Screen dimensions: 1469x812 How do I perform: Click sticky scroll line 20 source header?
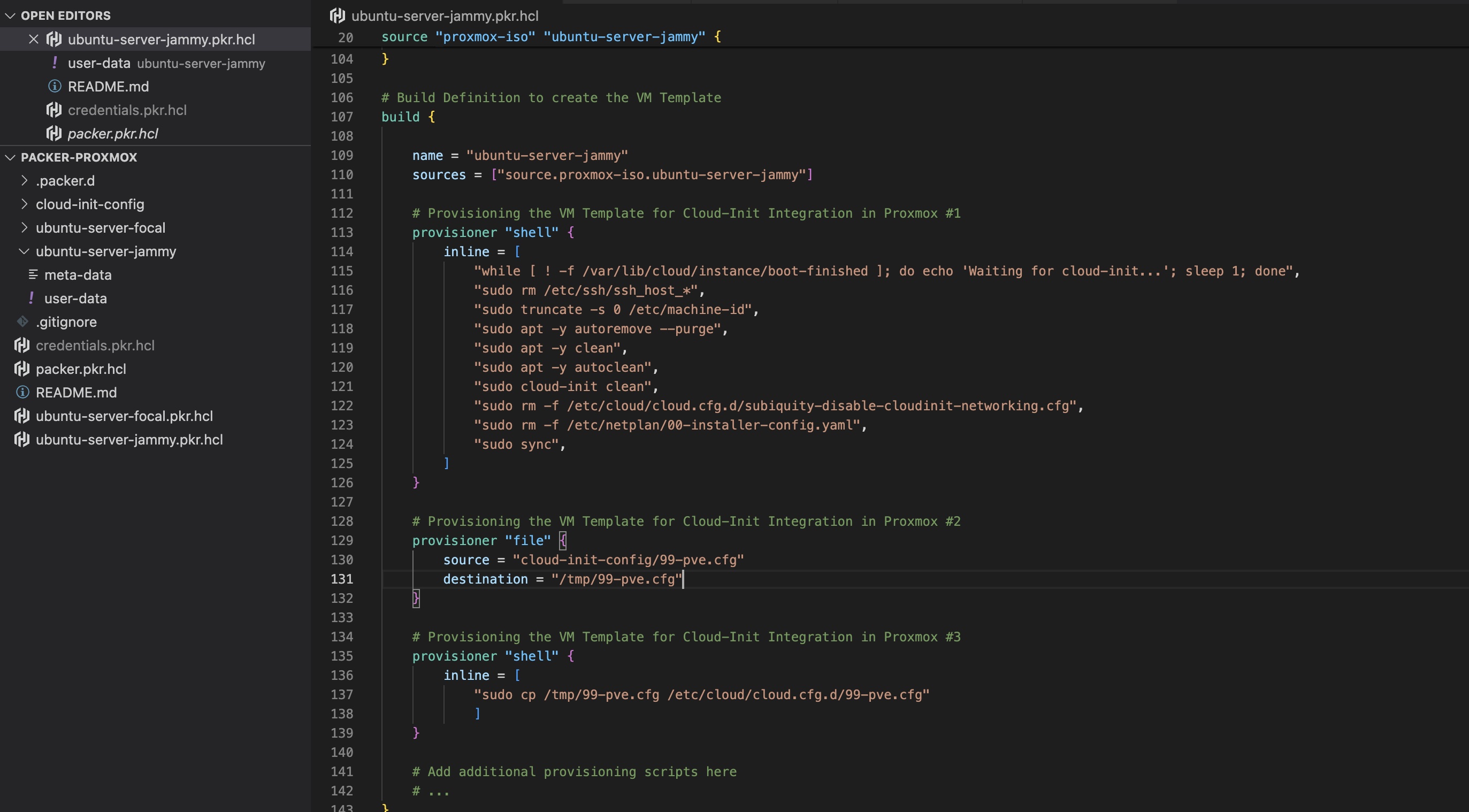(551, 36)
